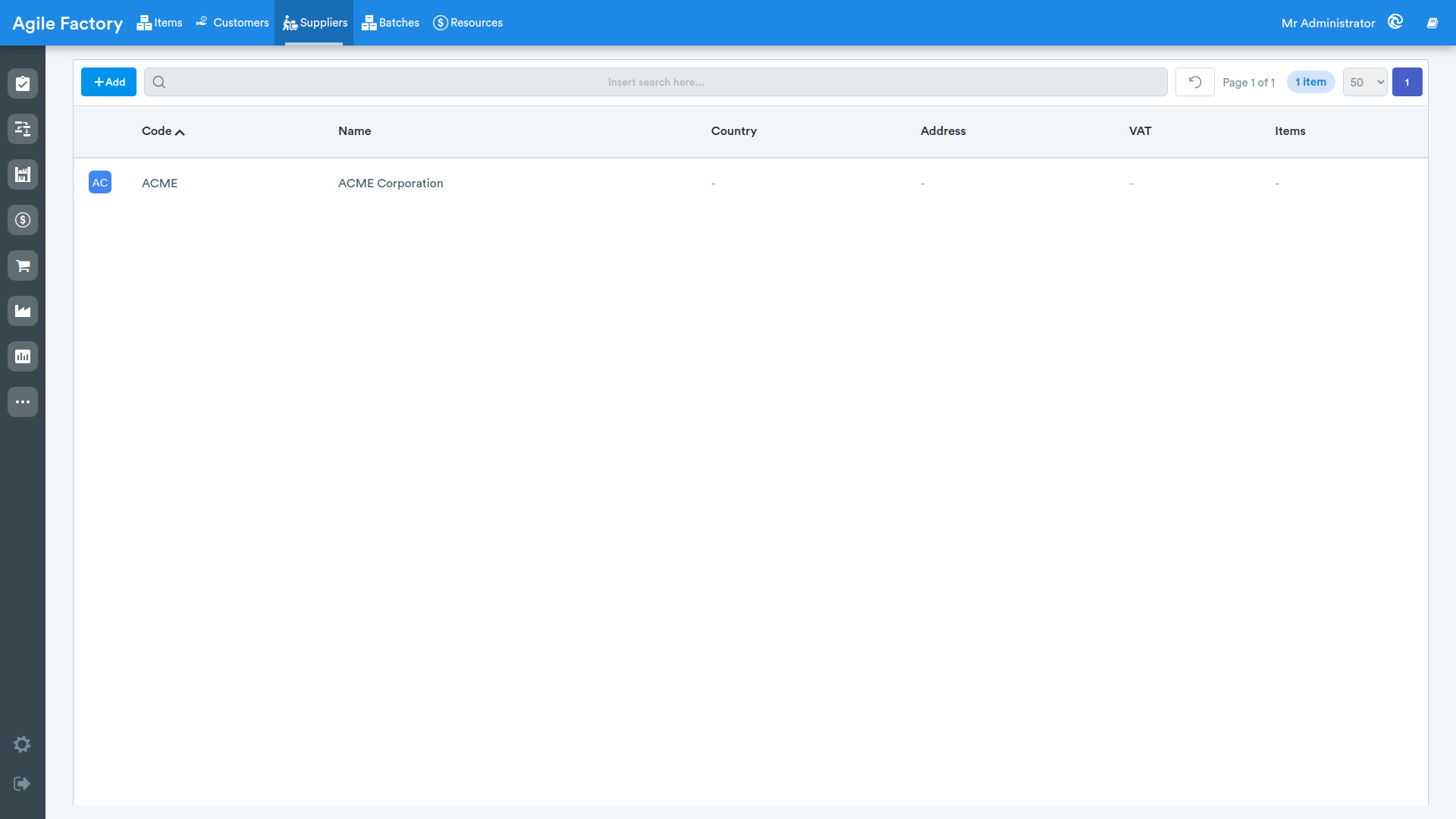Sort by the Code column header
Screen dimensions: 1456x819
[163, 131]
